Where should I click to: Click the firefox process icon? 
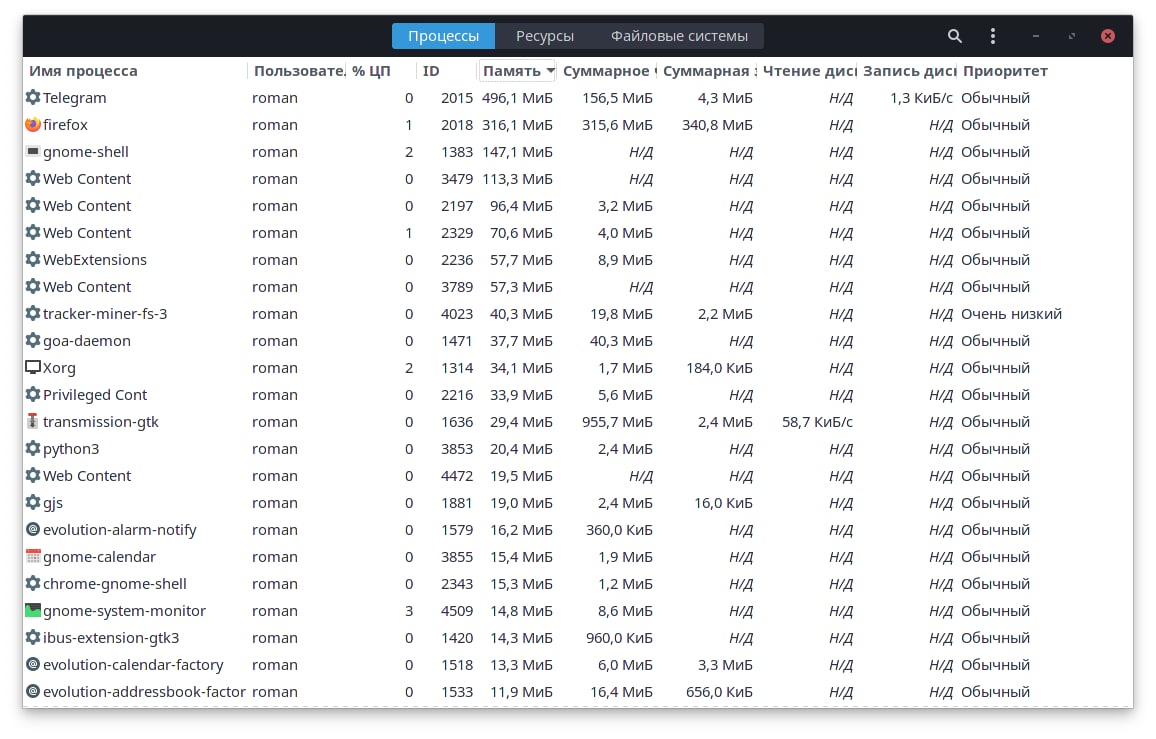[x=32, y=125]
